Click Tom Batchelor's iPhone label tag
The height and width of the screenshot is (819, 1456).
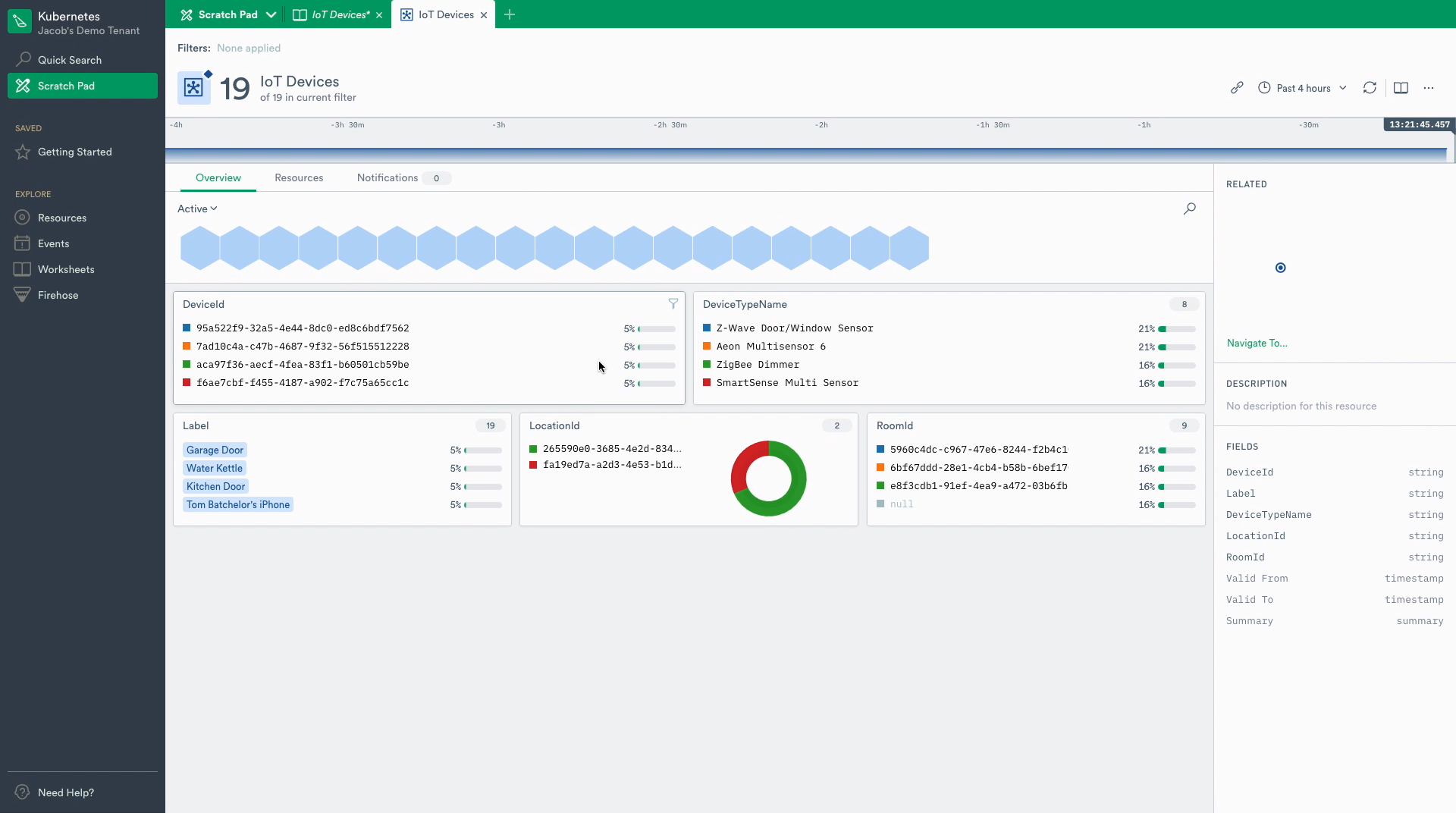[x=238, y=505]
